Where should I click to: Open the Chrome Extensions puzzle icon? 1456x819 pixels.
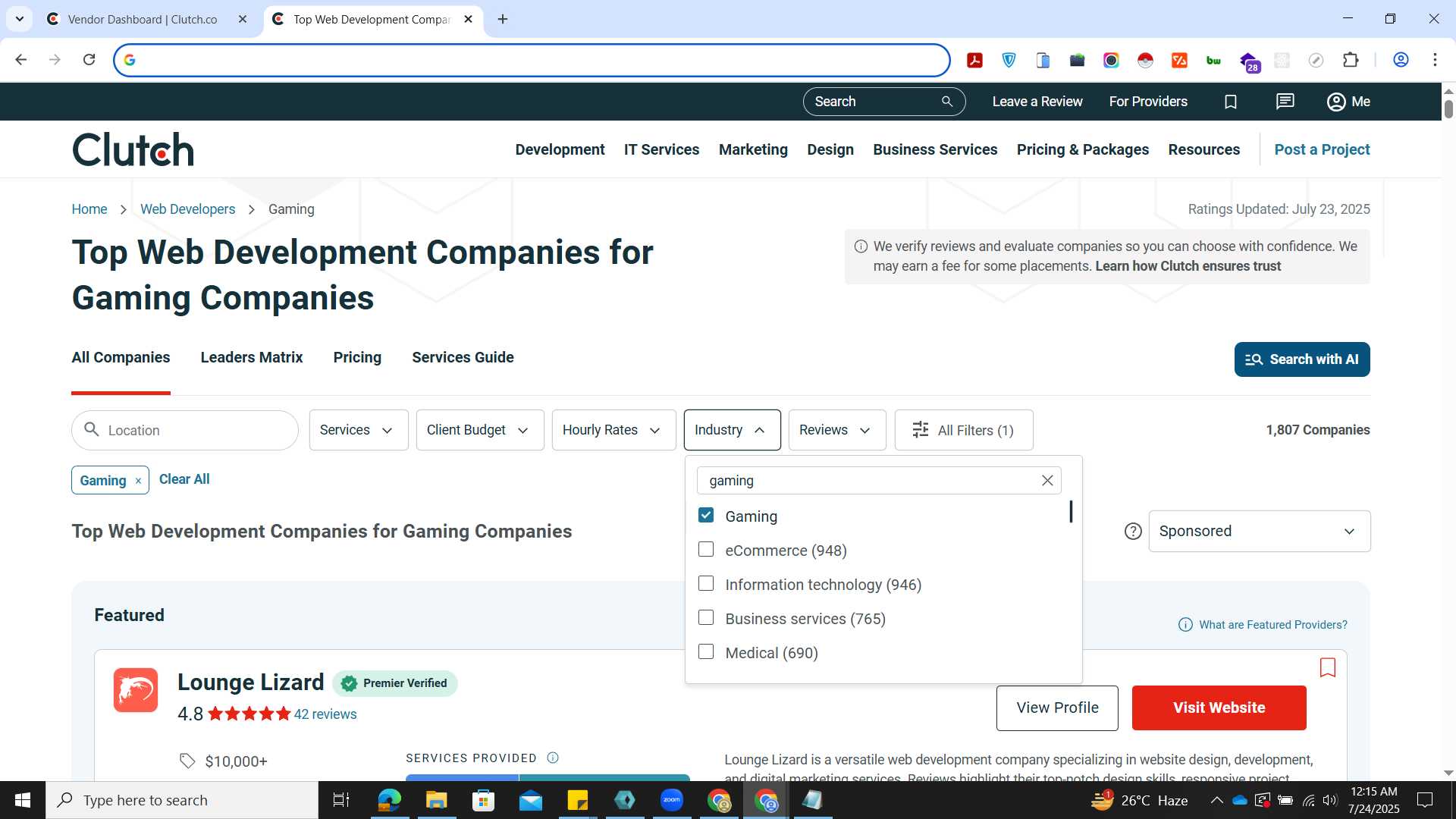point(1351,60)
